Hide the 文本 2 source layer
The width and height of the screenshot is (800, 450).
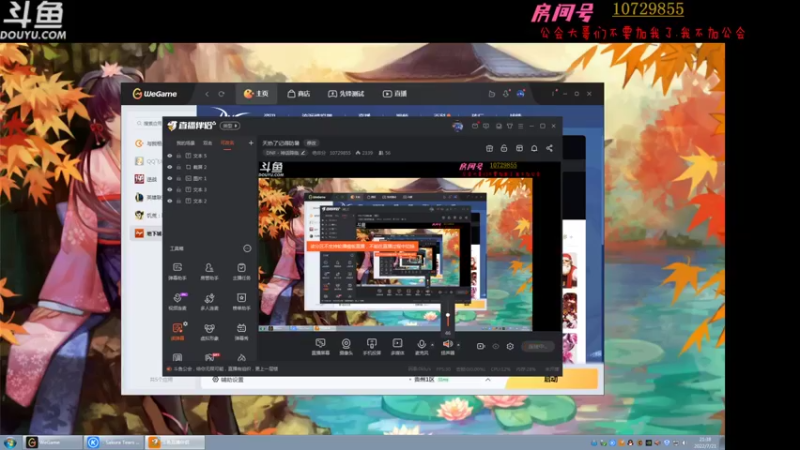pyautogui.click(x=170, y=201)
